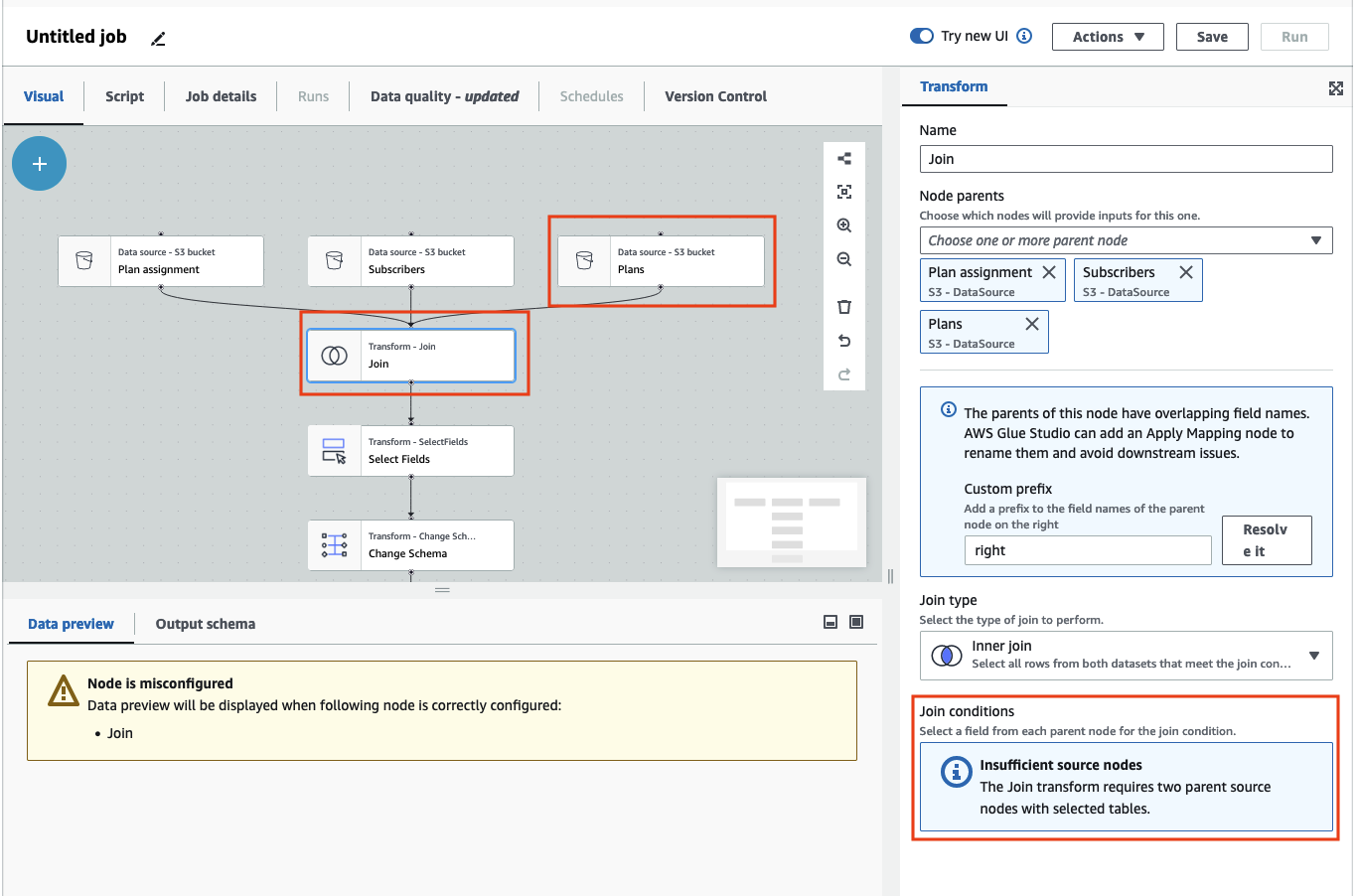The width and height of the screenshot is (1358, 896).
Task: Open the Actions dropdown menu
Action: click(x=1108, y=37)
